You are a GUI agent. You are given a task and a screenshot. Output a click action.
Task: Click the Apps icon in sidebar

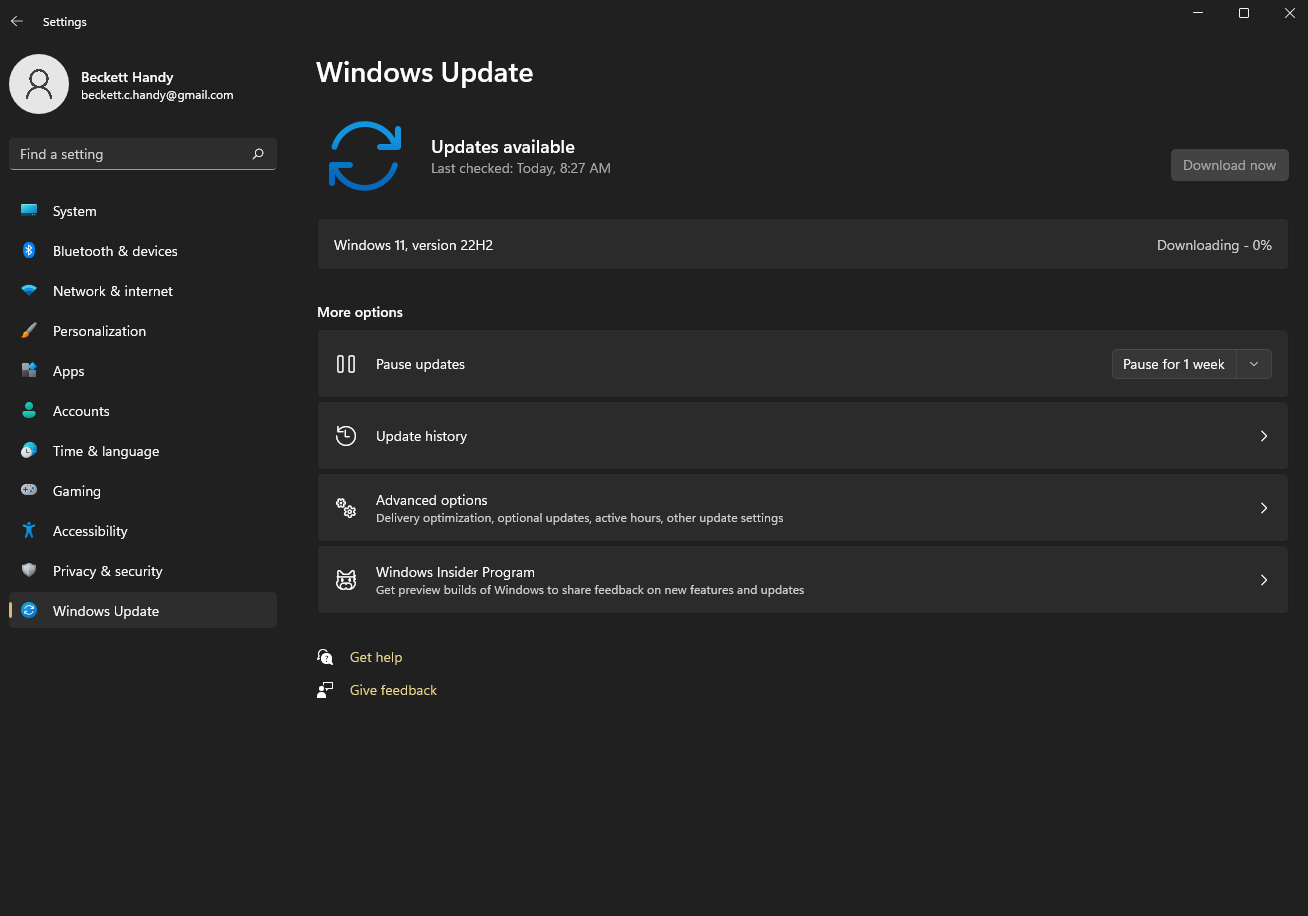[29, 371]
